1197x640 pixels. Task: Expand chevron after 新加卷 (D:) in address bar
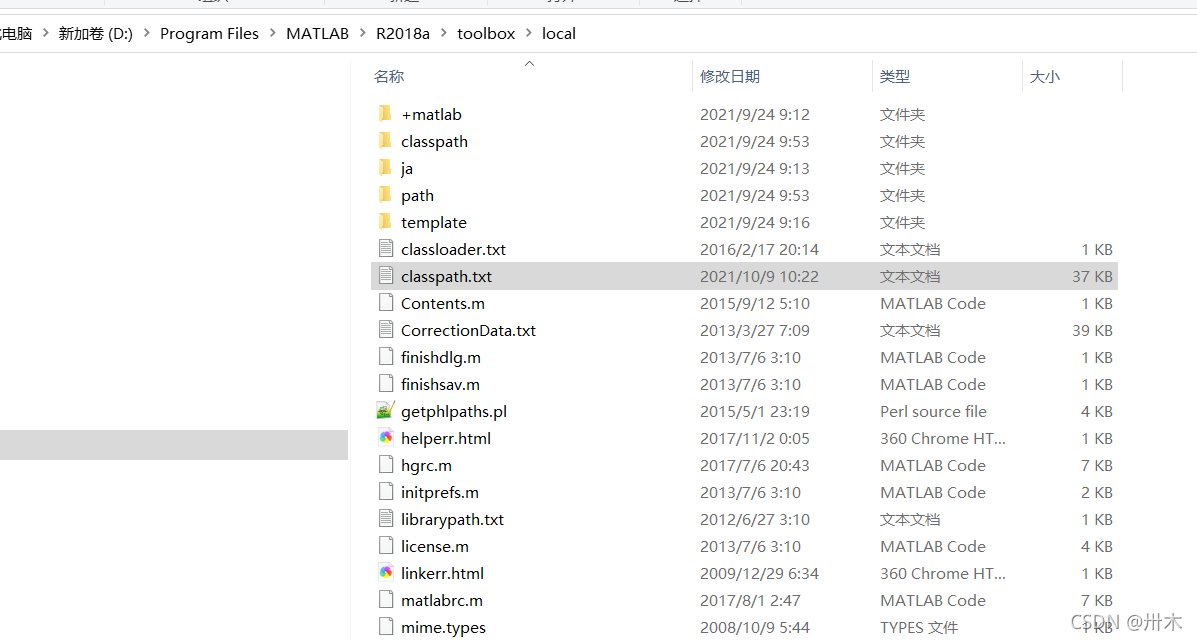click(147, 33)
